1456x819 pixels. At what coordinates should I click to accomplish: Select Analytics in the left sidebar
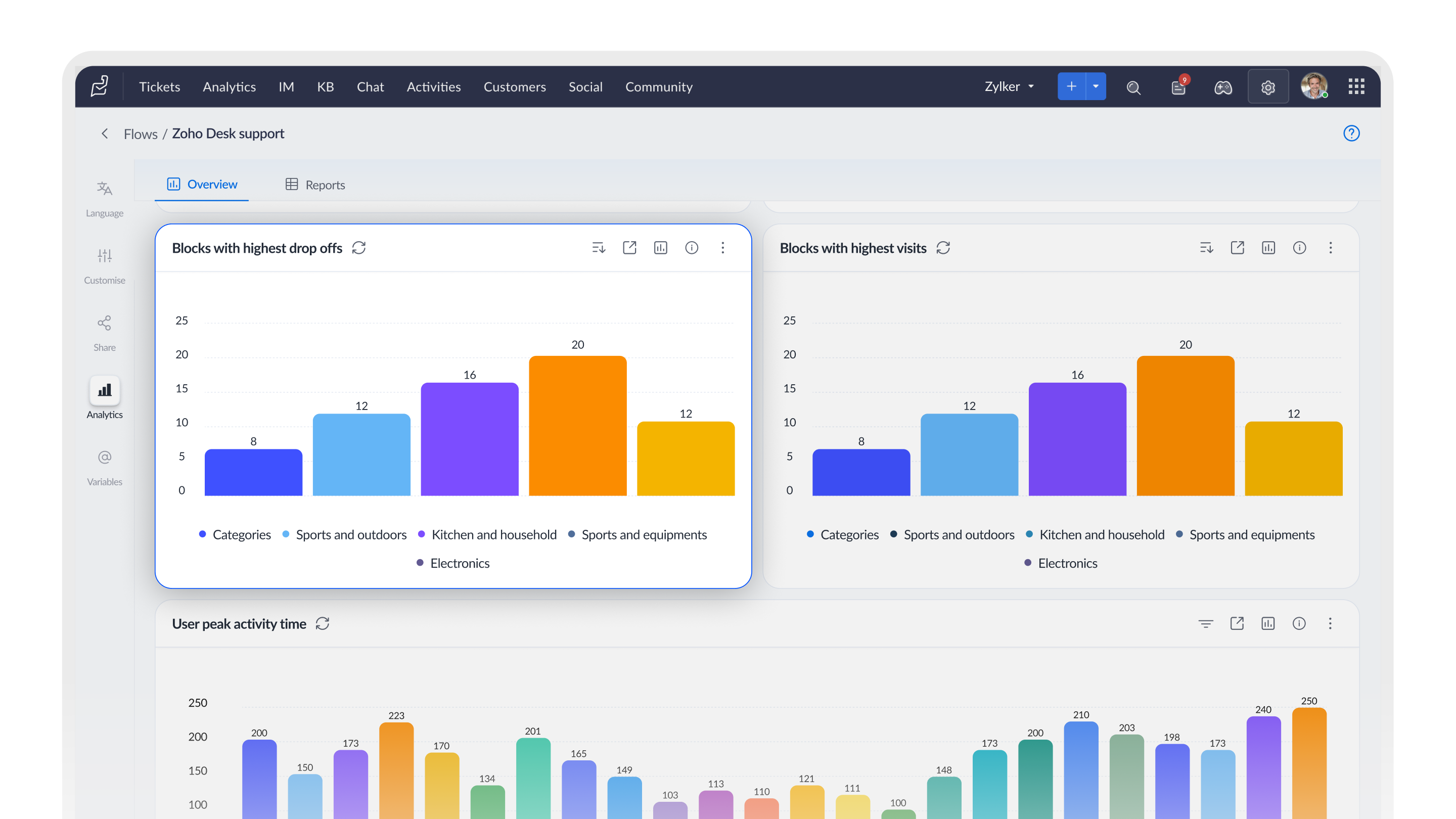(105, 398)
